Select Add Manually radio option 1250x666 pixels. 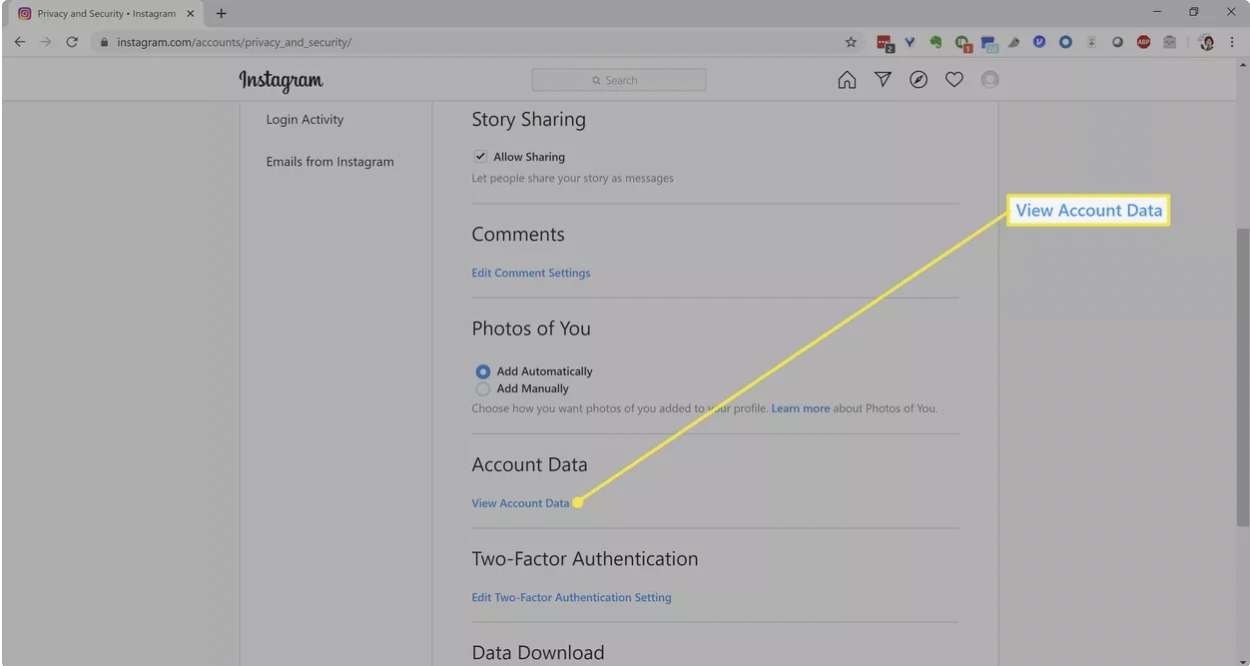coord(483,389)
